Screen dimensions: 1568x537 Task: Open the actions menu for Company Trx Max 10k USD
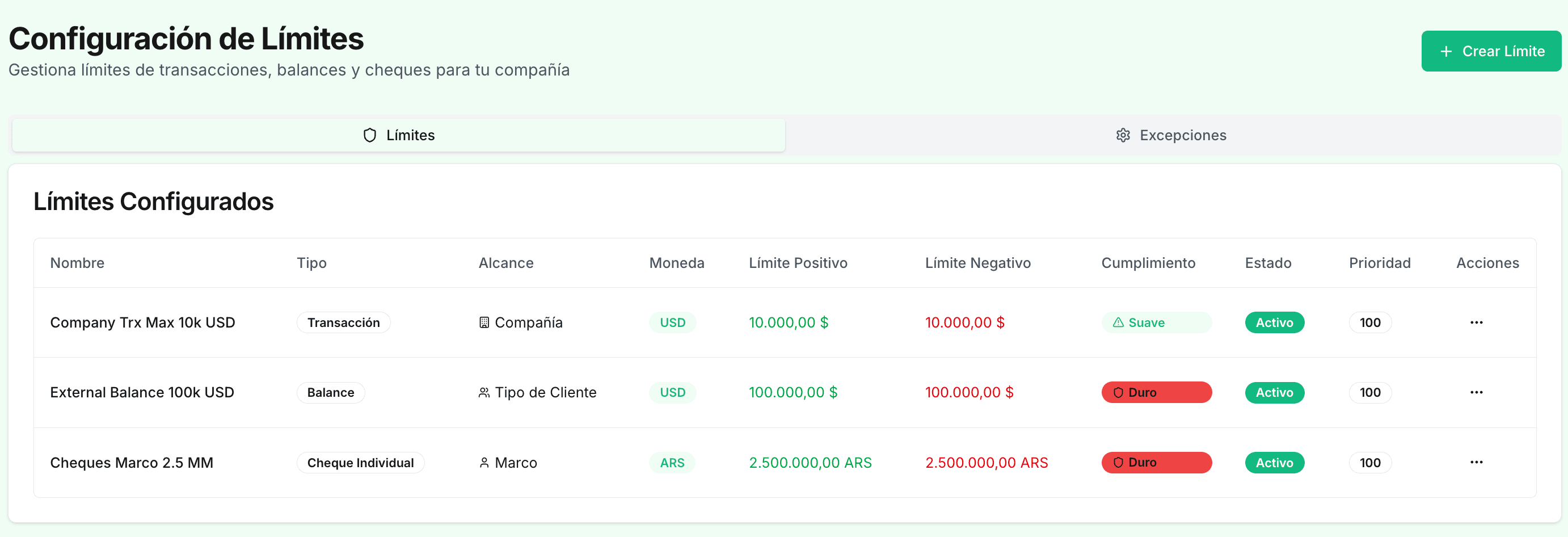1477,322
